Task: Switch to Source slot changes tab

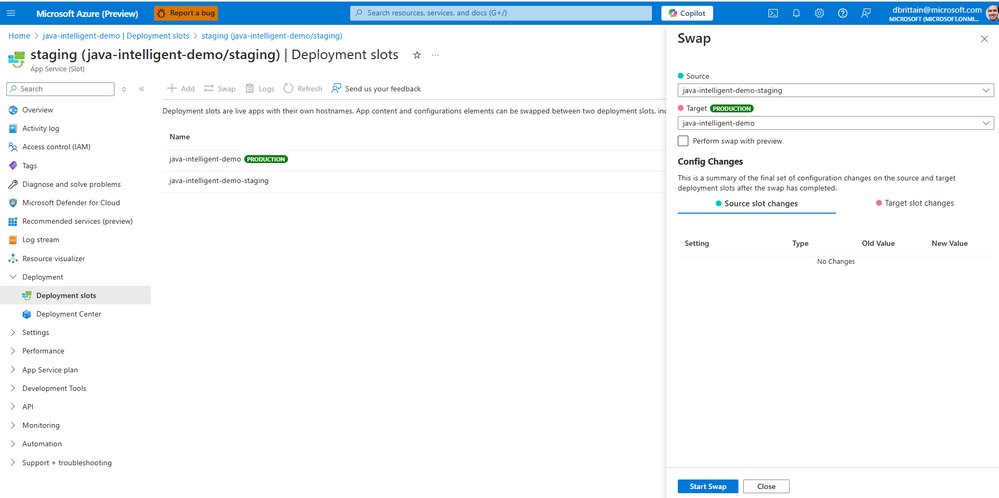Action: (x=757, y=204)
